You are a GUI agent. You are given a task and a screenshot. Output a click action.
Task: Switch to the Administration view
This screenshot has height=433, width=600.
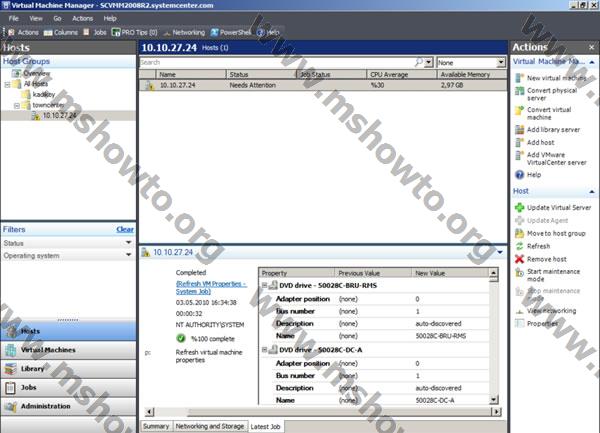pyautogui.click(x=68, y=406)
